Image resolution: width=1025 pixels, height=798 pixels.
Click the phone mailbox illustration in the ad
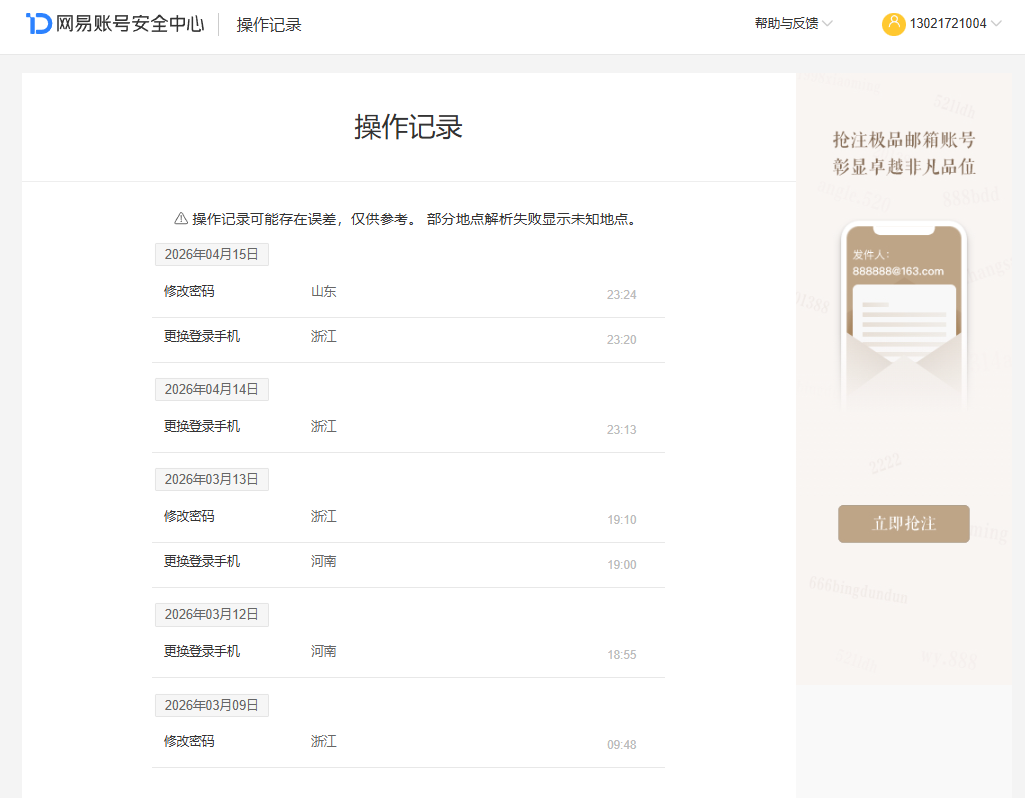point(903,316)
